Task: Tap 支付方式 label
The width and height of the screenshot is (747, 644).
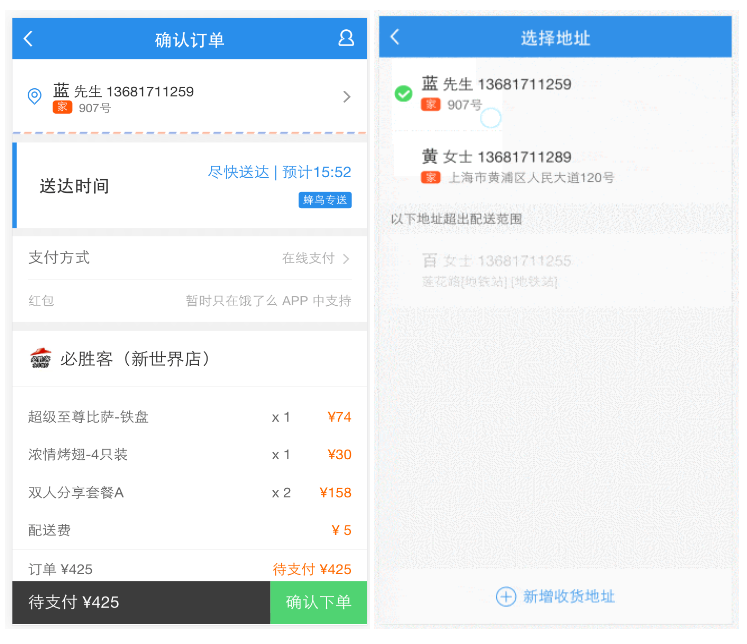Action: tap(59, 258)
